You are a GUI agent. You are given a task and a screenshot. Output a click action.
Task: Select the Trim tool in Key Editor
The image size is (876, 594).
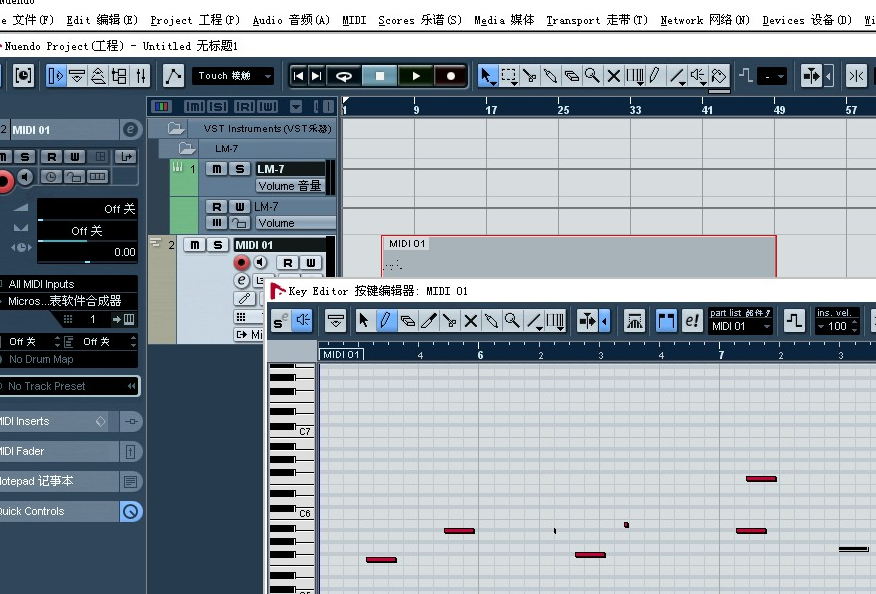point(429,321)
